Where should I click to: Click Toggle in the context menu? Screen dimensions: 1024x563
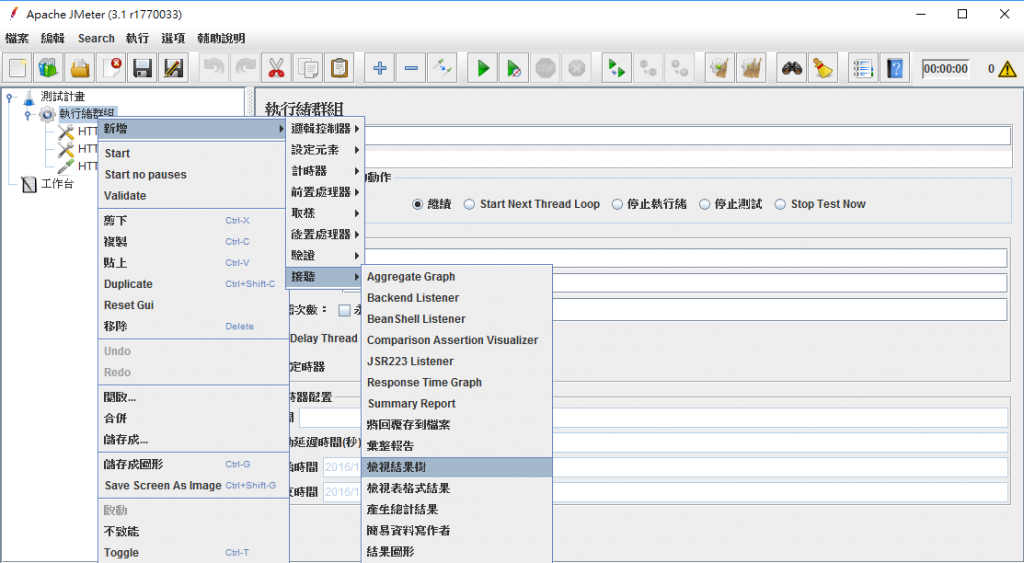193,553
